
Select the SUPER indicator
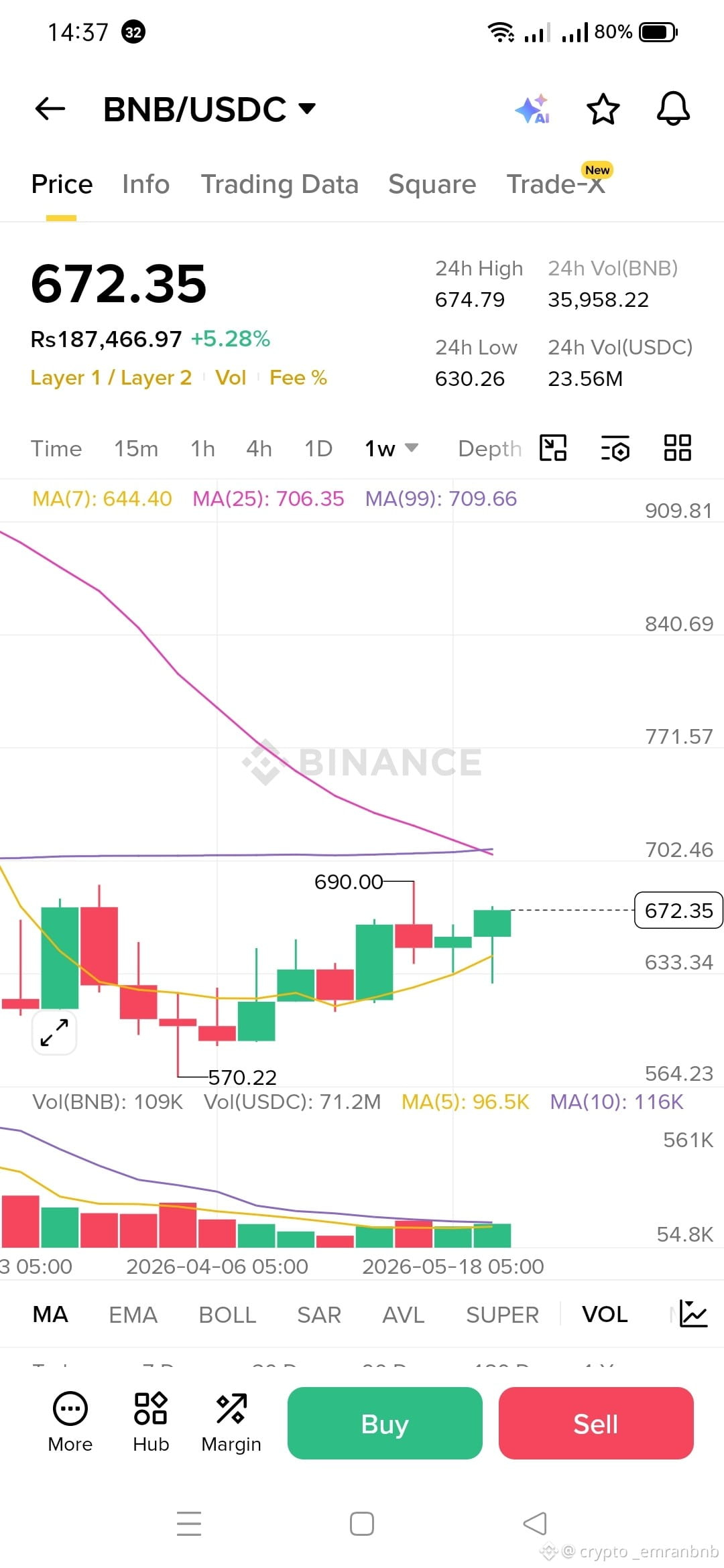coord(502,1315)
